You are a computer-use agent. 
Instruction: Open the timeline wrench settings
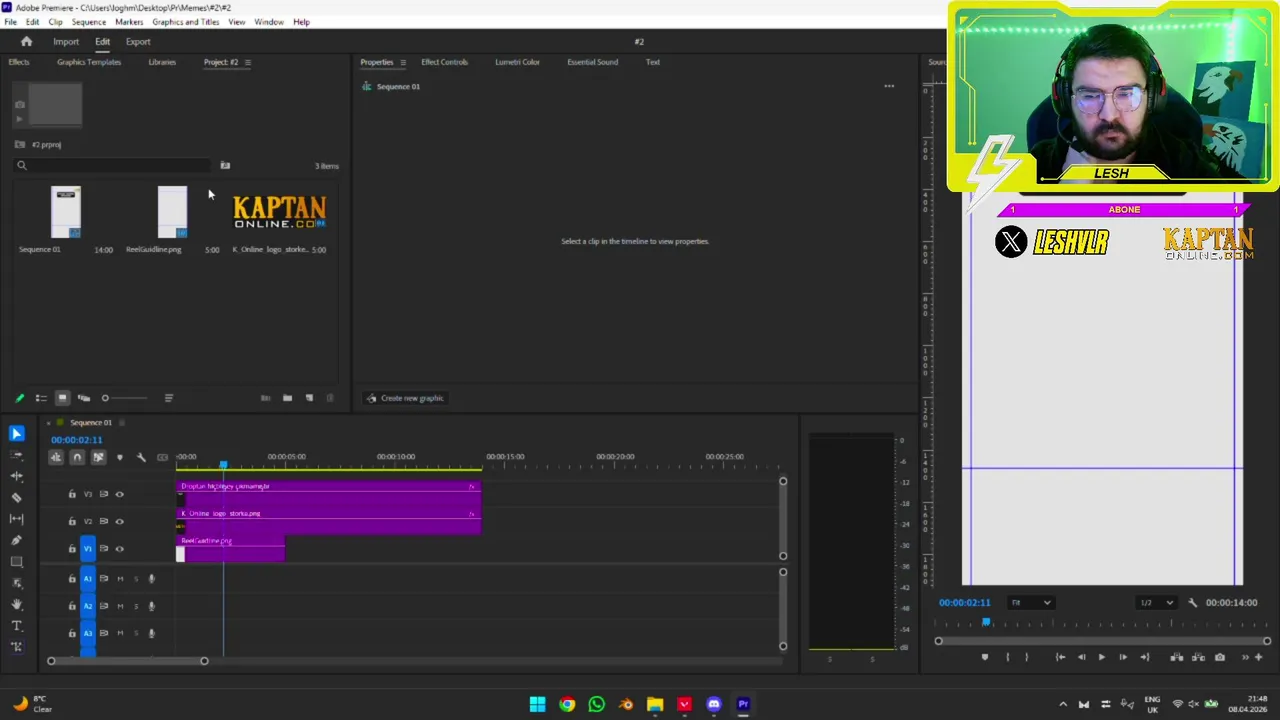(141, 457)
